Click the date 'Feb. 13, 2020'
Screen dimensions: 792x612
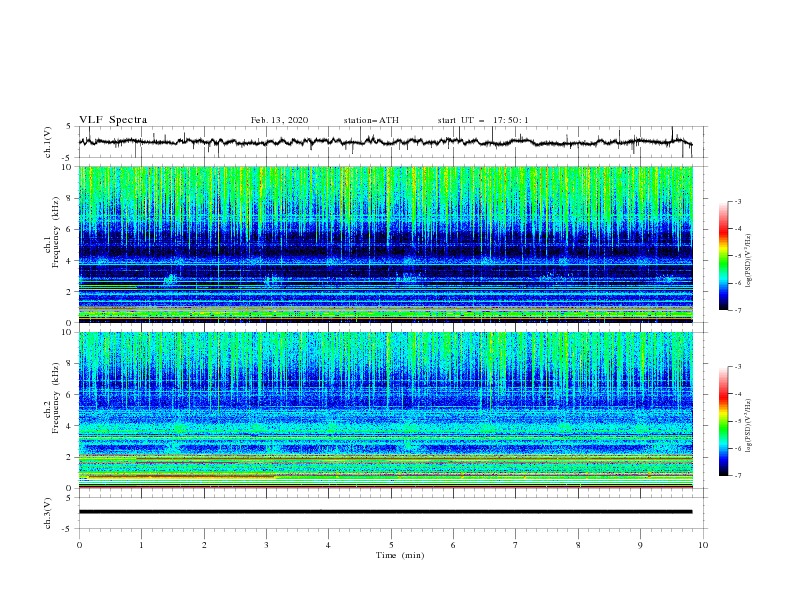pyautogui.click(x=279, y=120)
